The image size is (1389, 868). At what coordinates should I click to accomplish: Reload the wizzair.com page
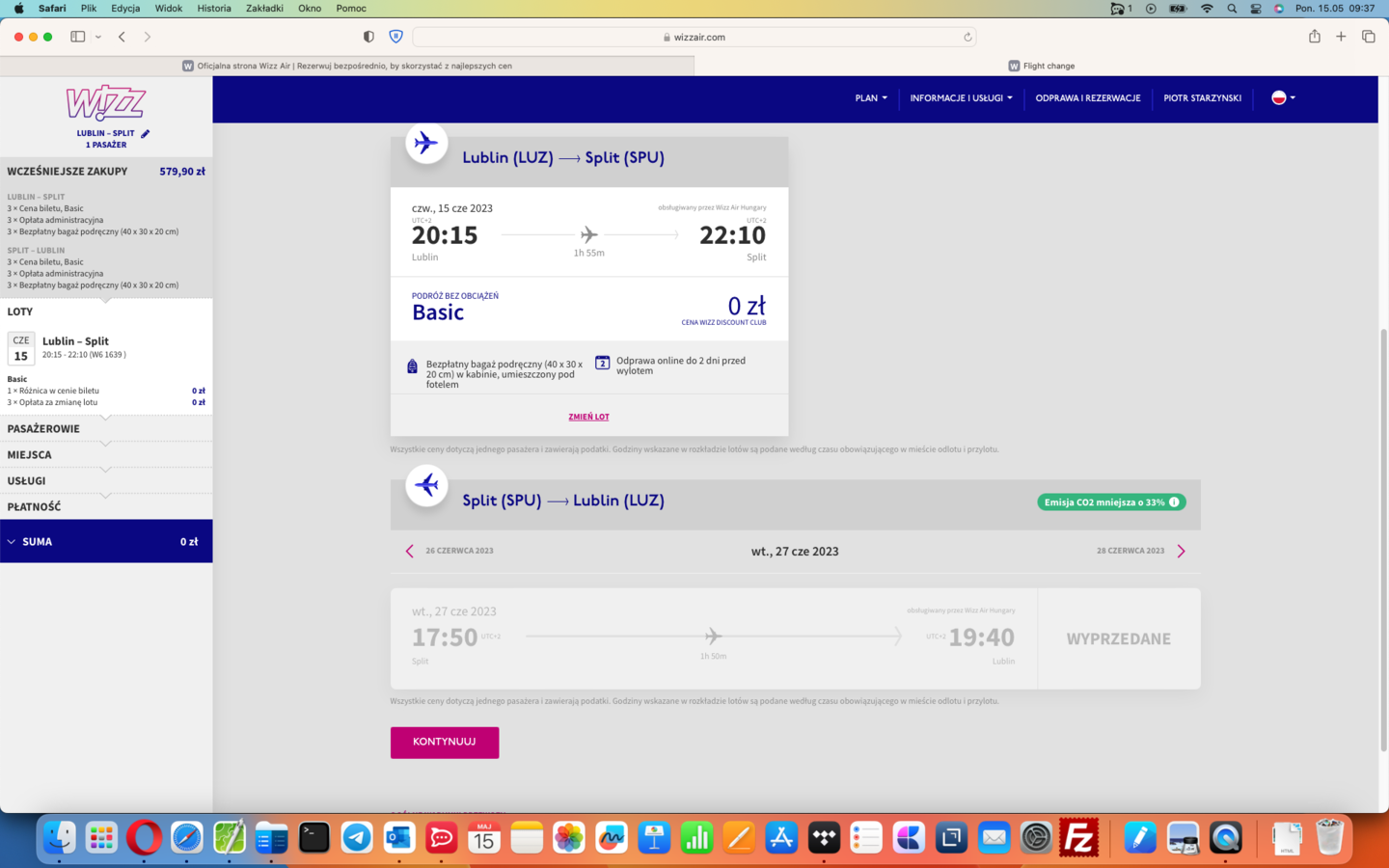[967, 37]
